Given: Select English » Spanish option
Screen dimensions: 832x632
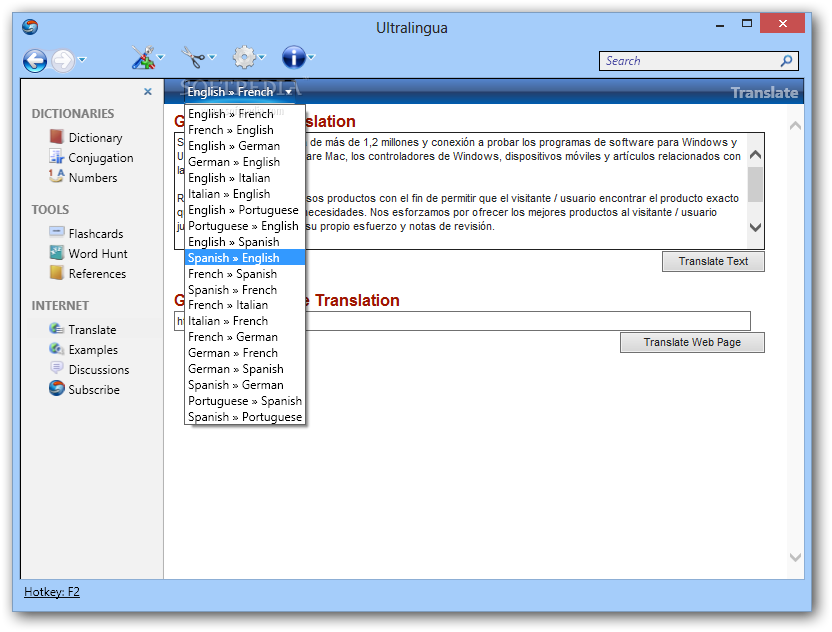Looking at the screenshot, I should click(x=245, y=241).
